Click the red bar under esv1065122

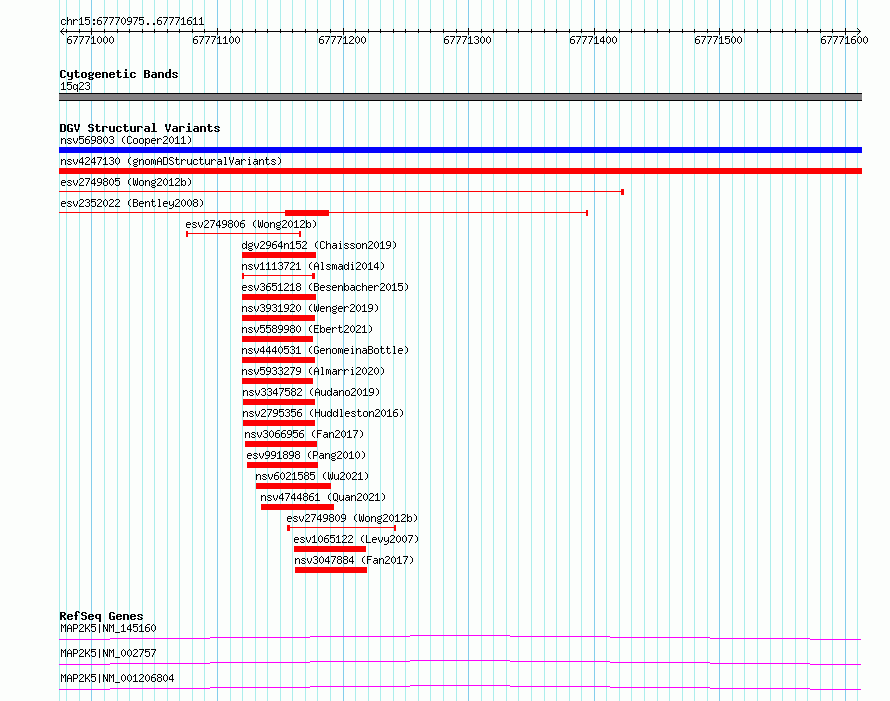(330, 549)
